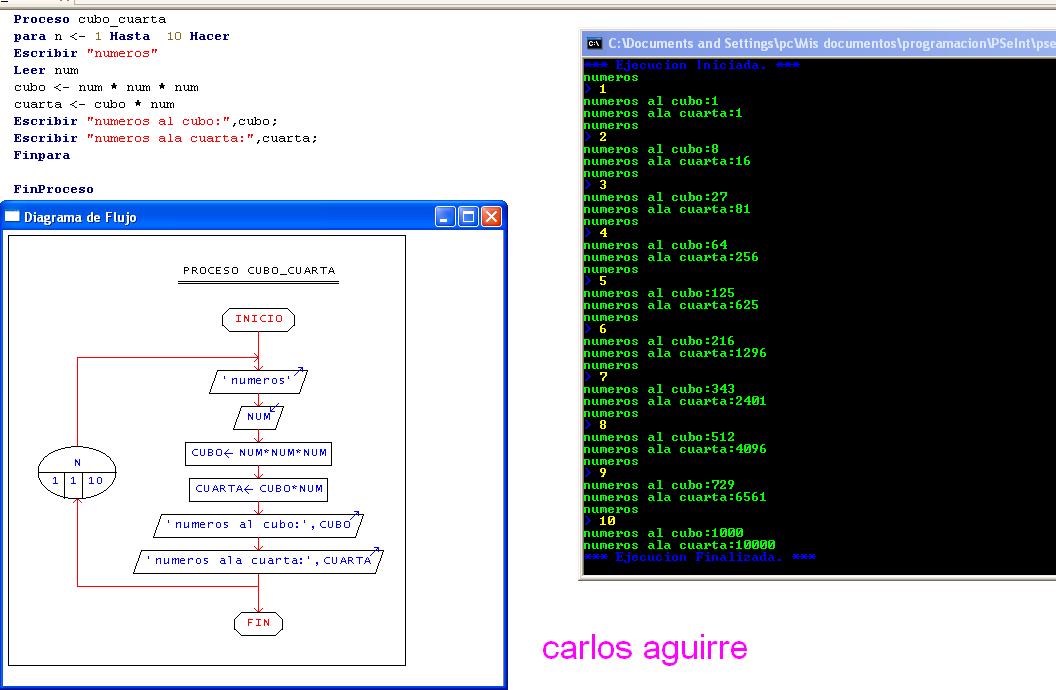Click the Escribir "numeros ala cuarta:",cuarta line
The image size is (1056, 690).
point(166,138)
